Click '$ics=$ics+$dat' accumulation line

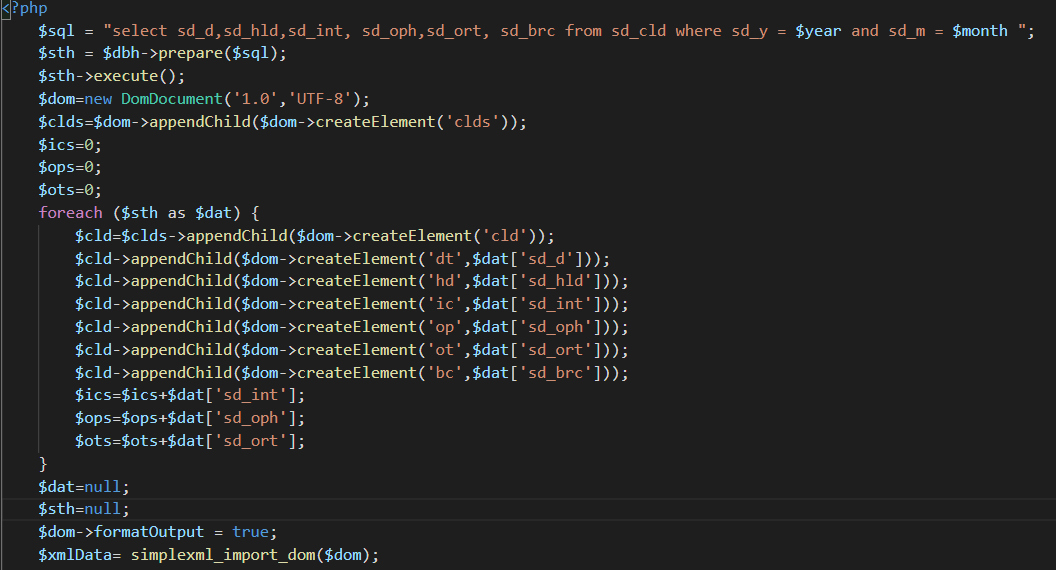(x=190, y=395)
